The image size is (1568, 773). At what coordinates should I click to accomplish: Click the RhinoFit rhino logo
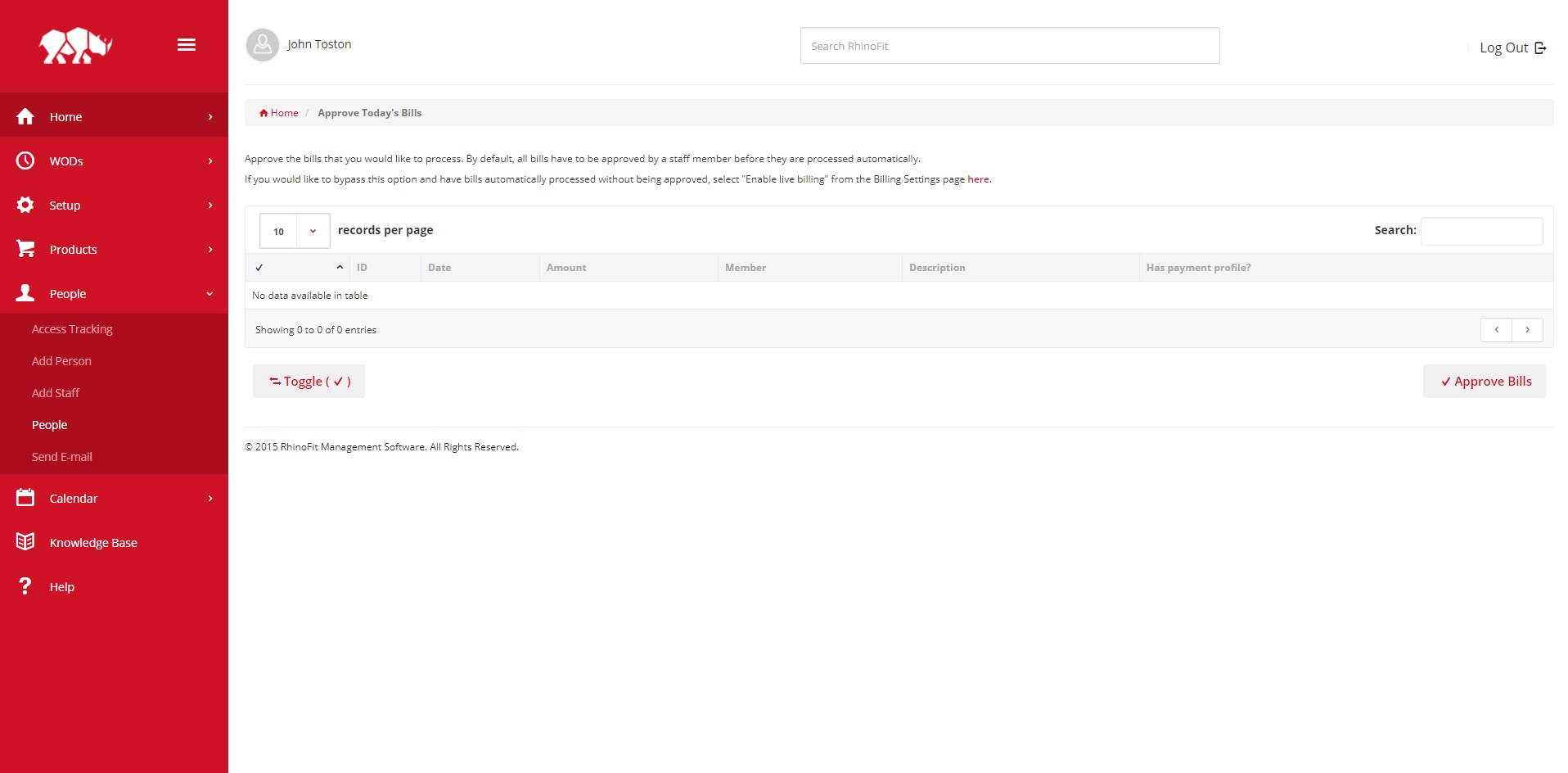pos(76,46)
